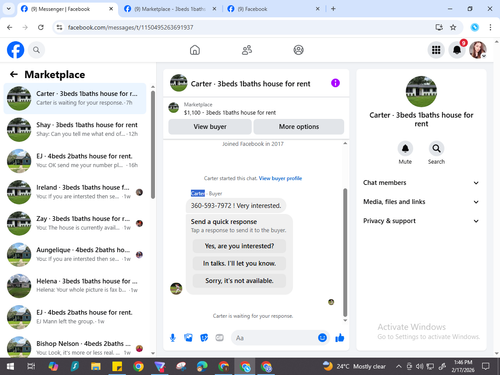Send quick reply Sorry, it's not available.
This screenshot has height=375, width=500.
click(239, 281)
